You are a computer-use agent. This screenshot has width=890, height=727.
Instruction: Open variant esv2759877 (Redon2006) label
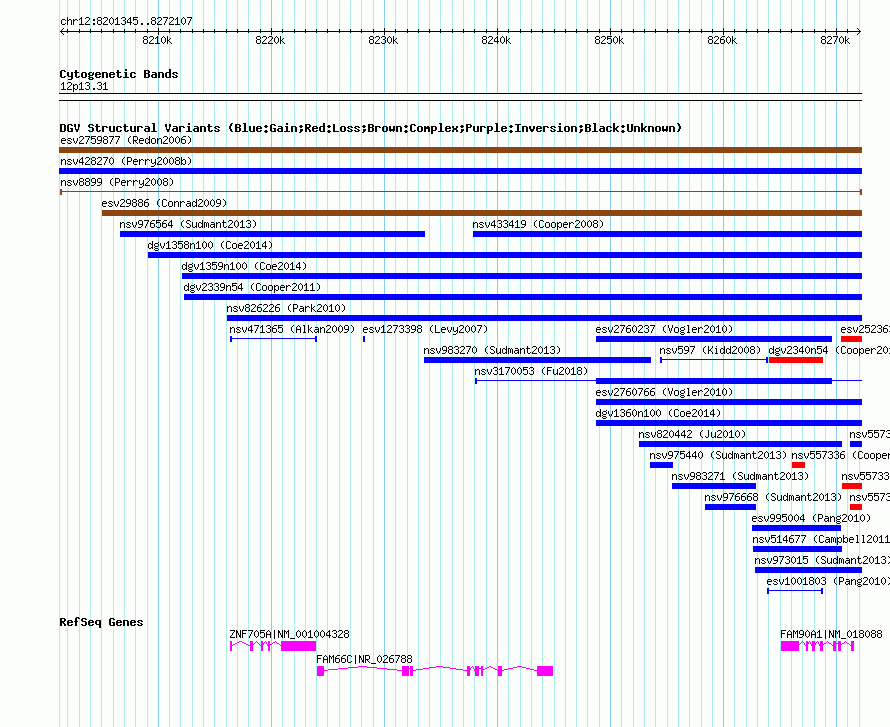point(126,140)
